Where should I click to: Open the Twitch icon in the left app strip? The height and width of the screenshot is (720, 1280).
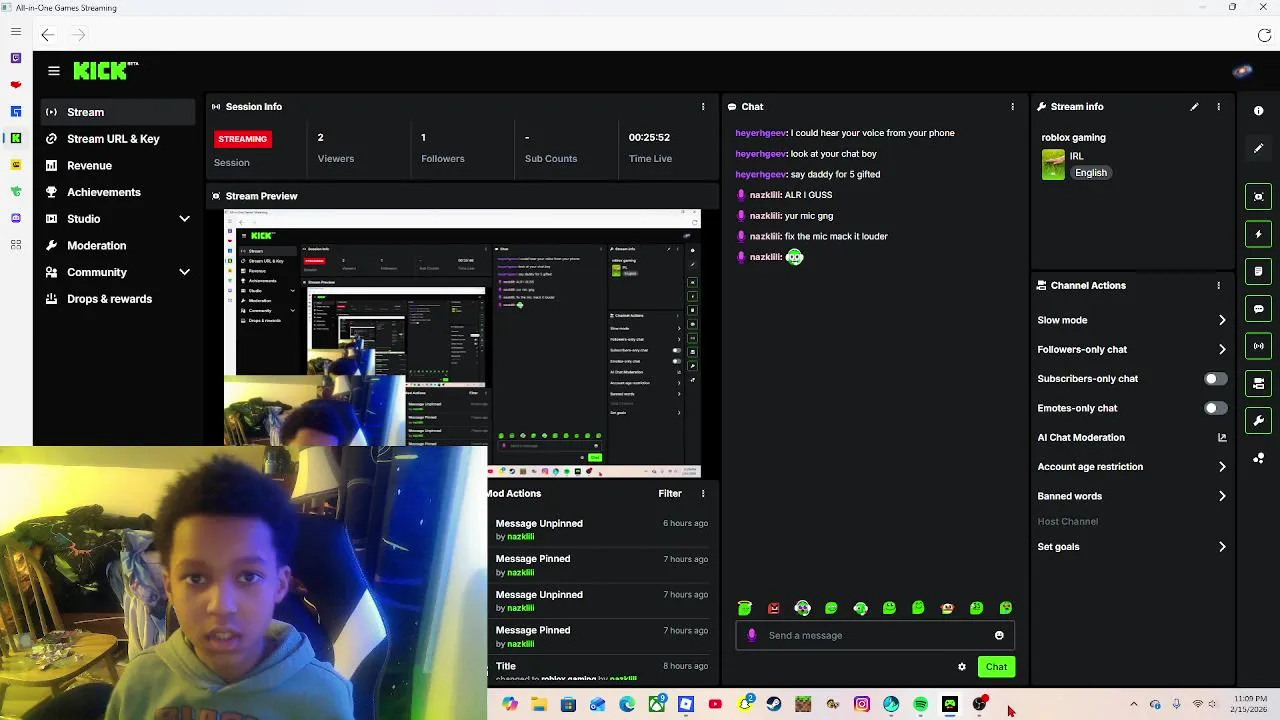pos(15,59)
